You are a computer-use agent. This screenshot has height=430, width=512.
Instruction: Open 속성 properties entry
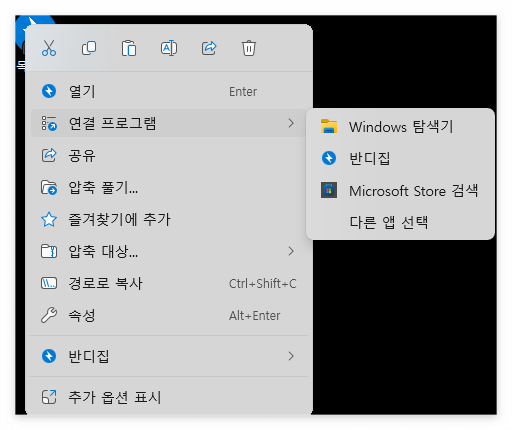(169, 315)
